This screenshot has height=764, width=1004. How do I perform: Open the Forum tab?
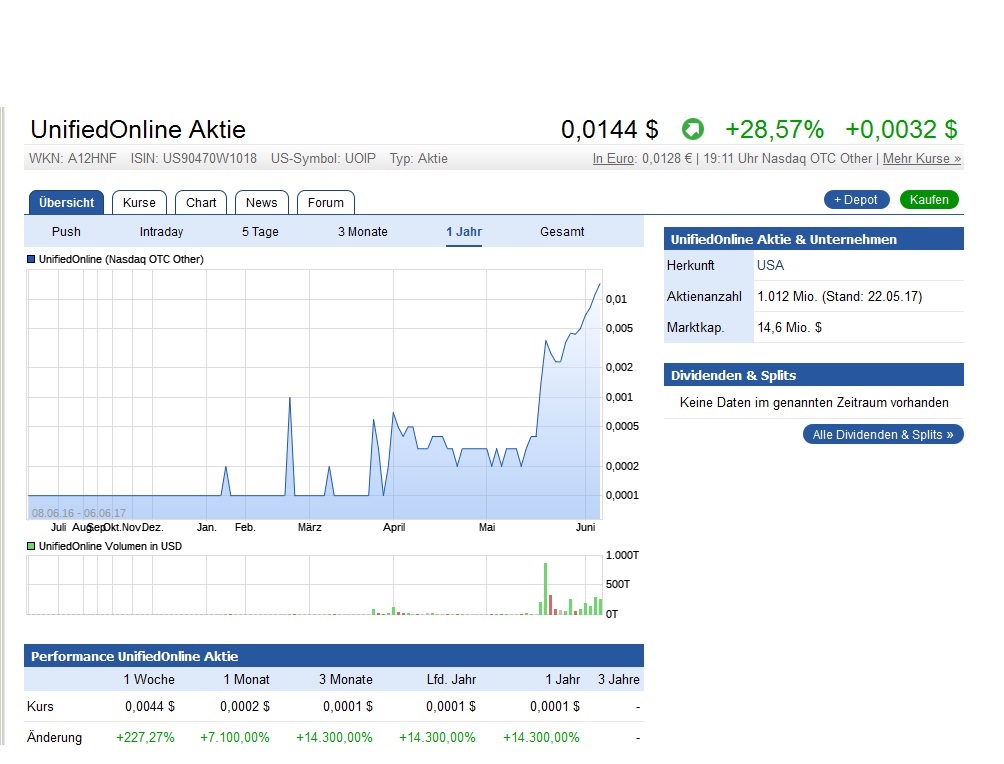coord(325,202)
